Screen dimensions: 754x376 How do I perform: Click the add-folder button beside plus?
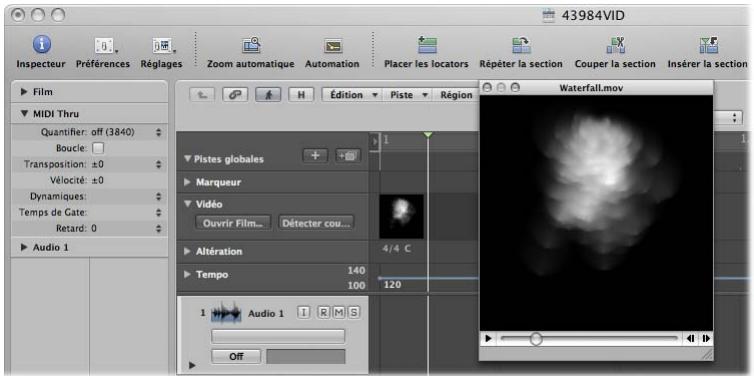click(x=348, y=156)
